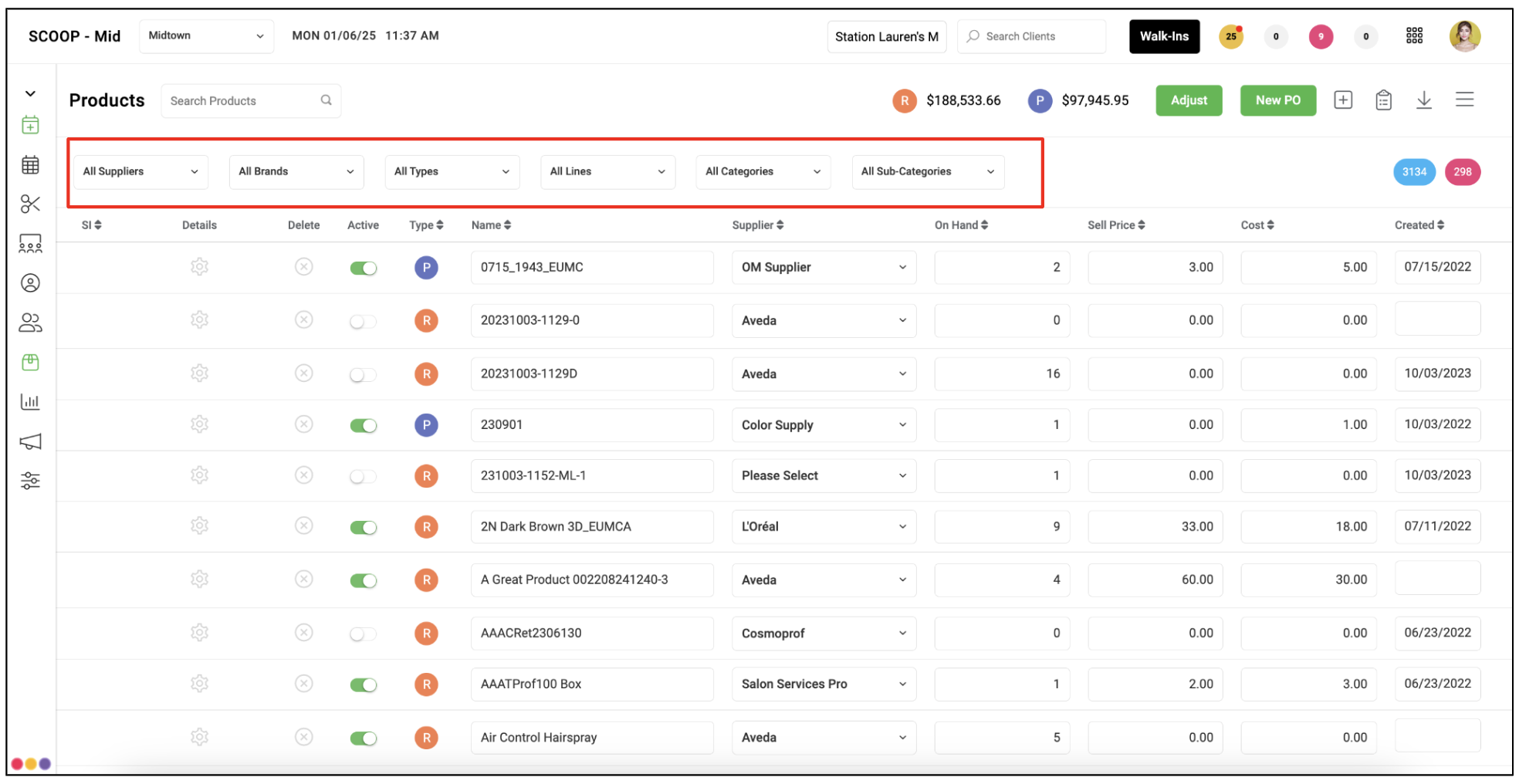Click the blue 3134 count badge

(1414, 172)
